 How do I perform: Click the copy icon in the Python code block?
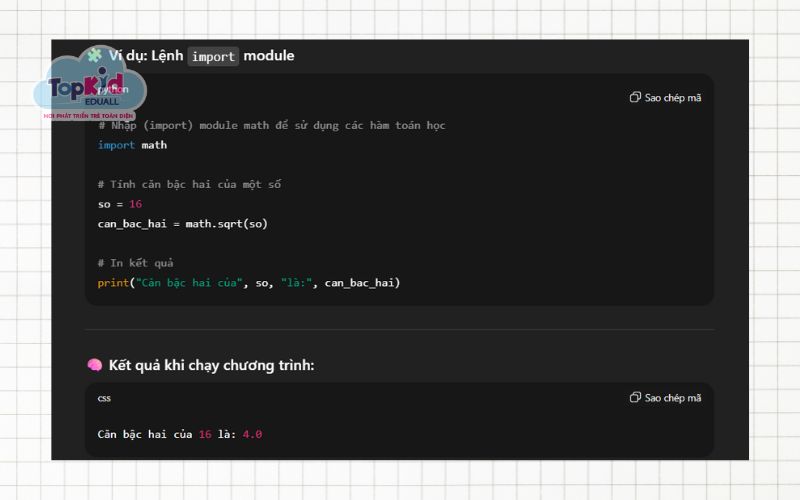pos(635,97)
